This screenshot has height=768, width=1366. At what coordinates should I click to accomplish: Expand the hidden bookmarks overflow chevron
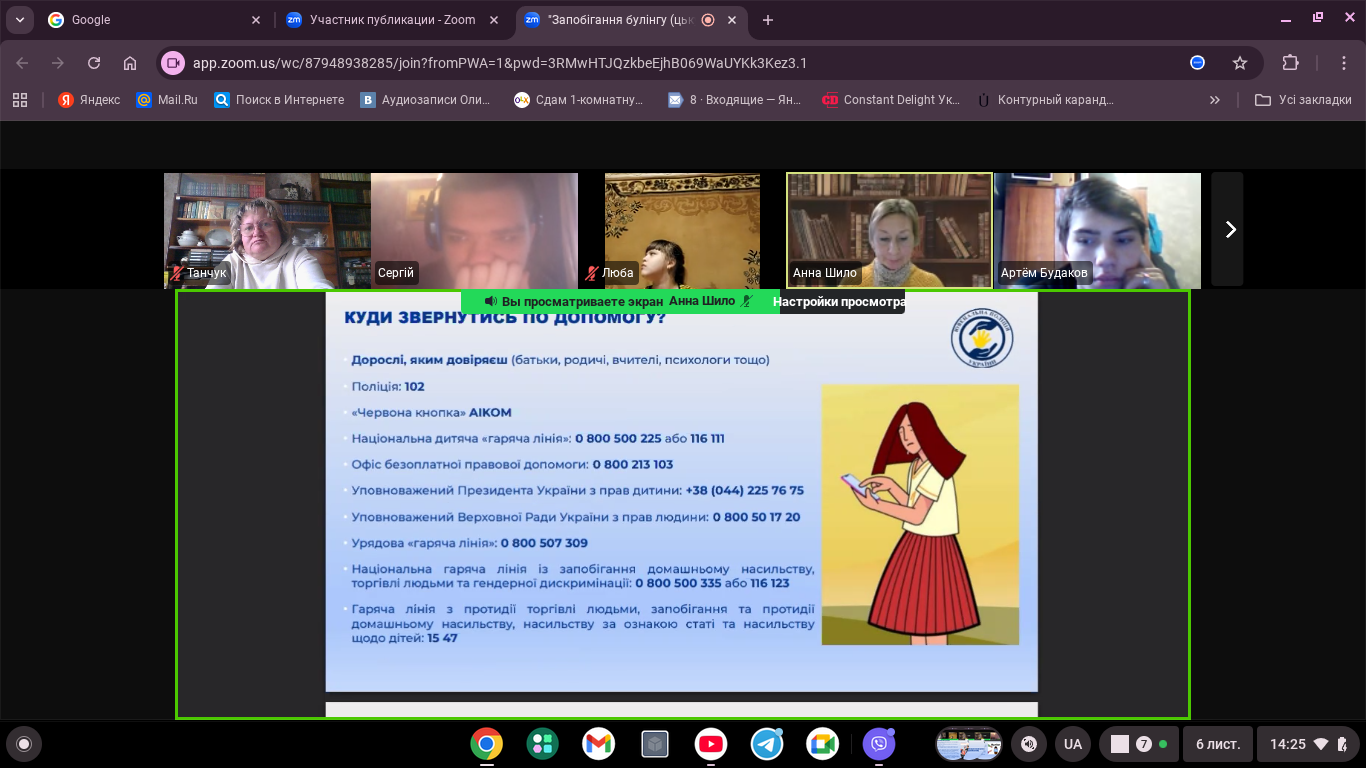pos(1214,100)
